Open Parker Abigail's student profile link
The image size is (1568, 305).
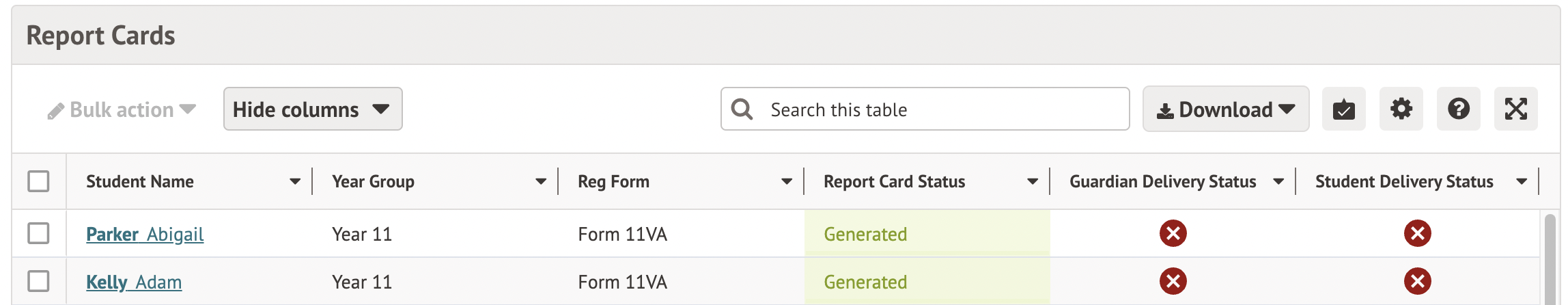point(145,235)
